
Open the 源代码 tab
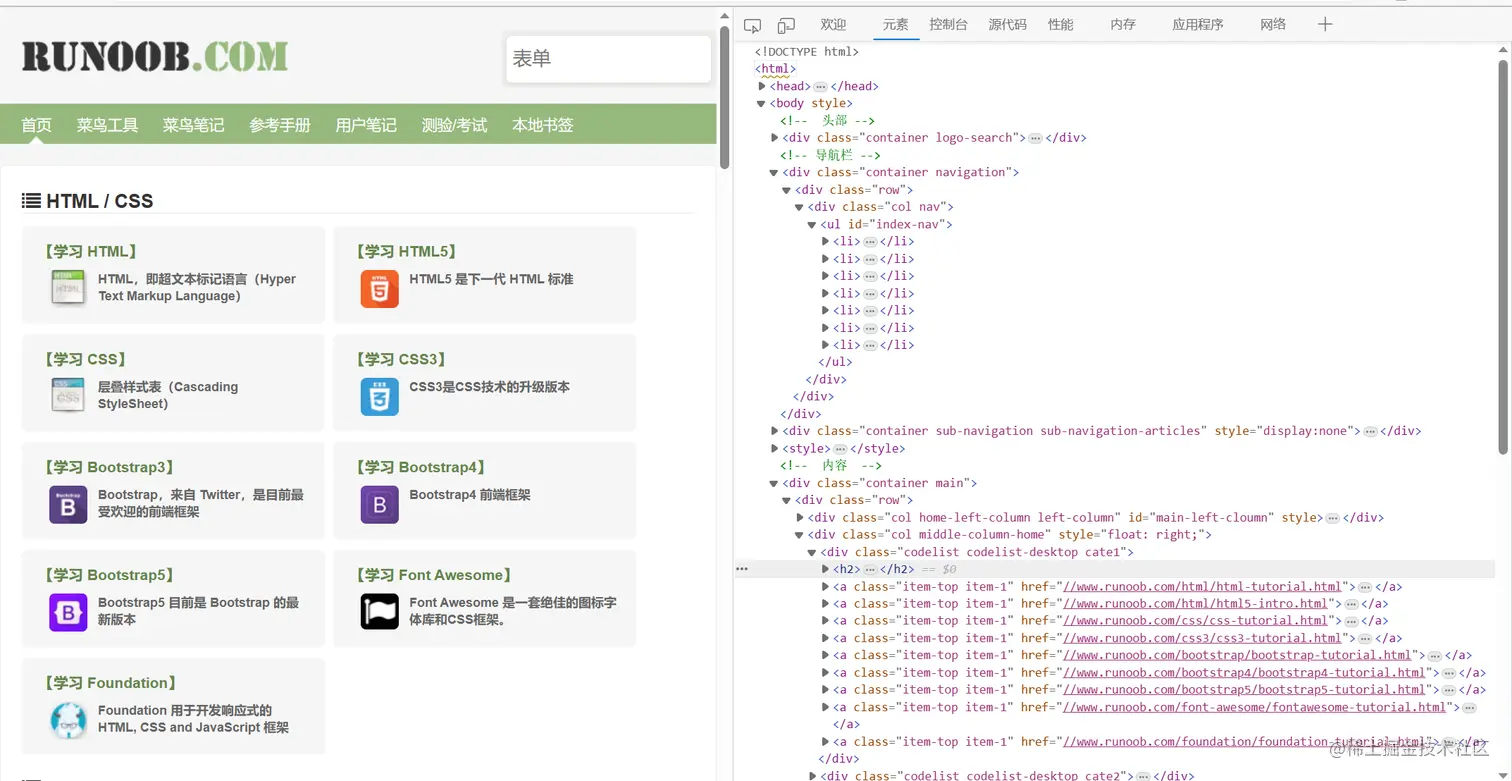1007,25
